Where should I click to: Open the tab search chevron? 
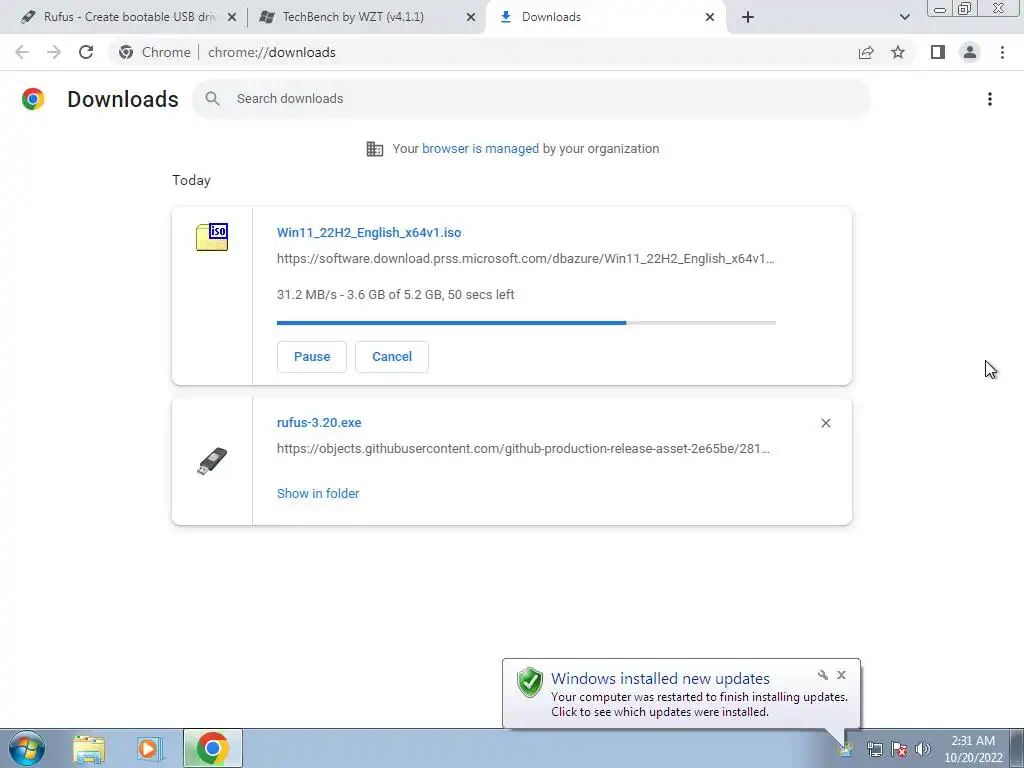(x=904, y=17)
